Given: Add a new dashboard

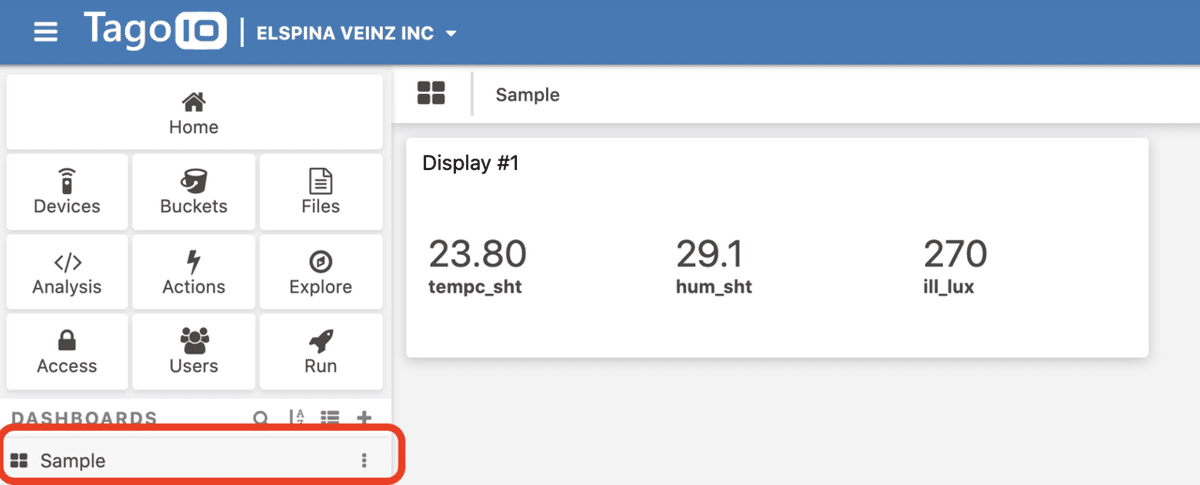Looking at the screenshot, I should 364,418.
